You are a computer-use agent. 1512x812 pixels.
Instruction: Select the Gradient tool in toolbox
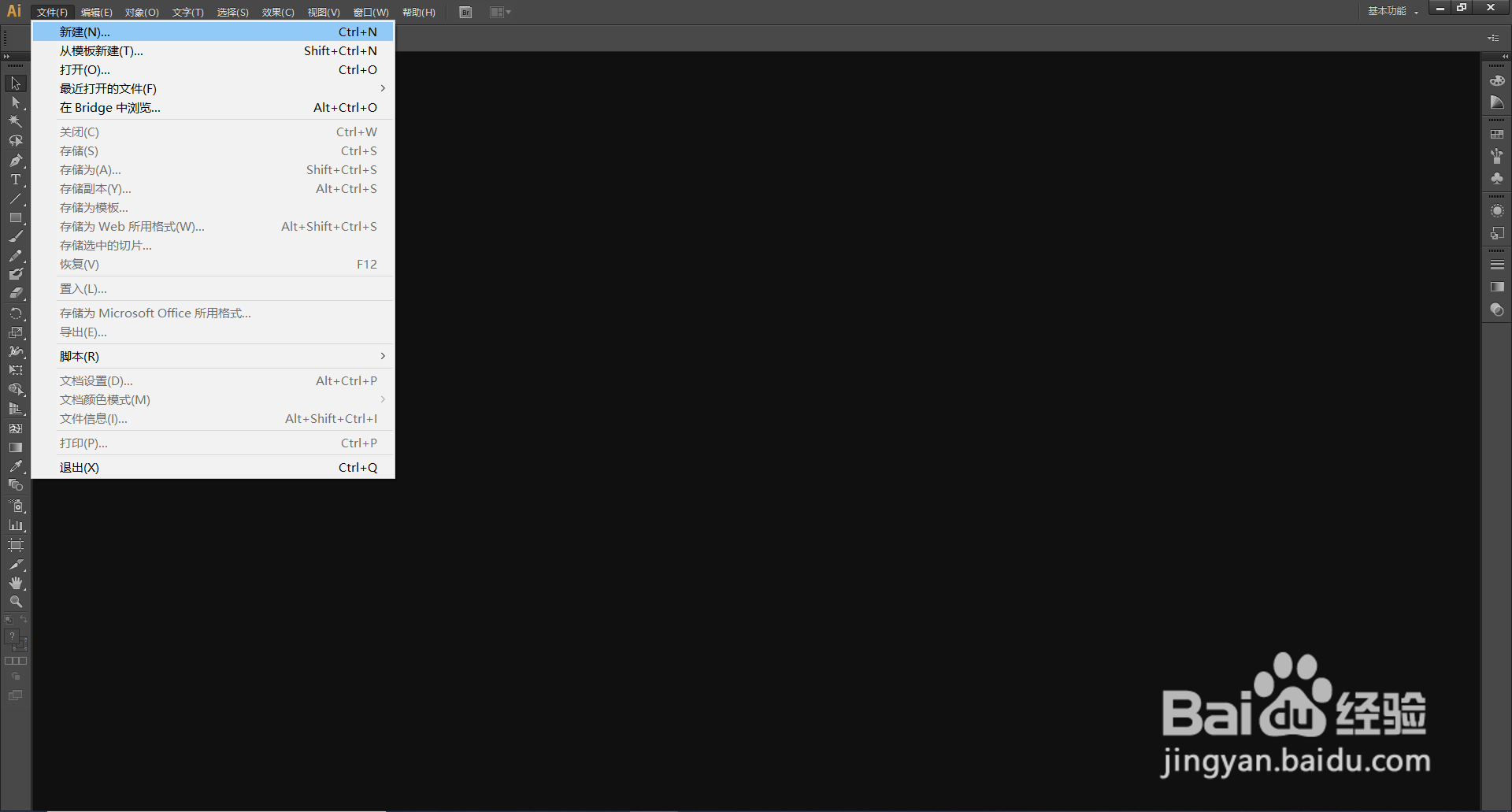[x=16, y=447]
